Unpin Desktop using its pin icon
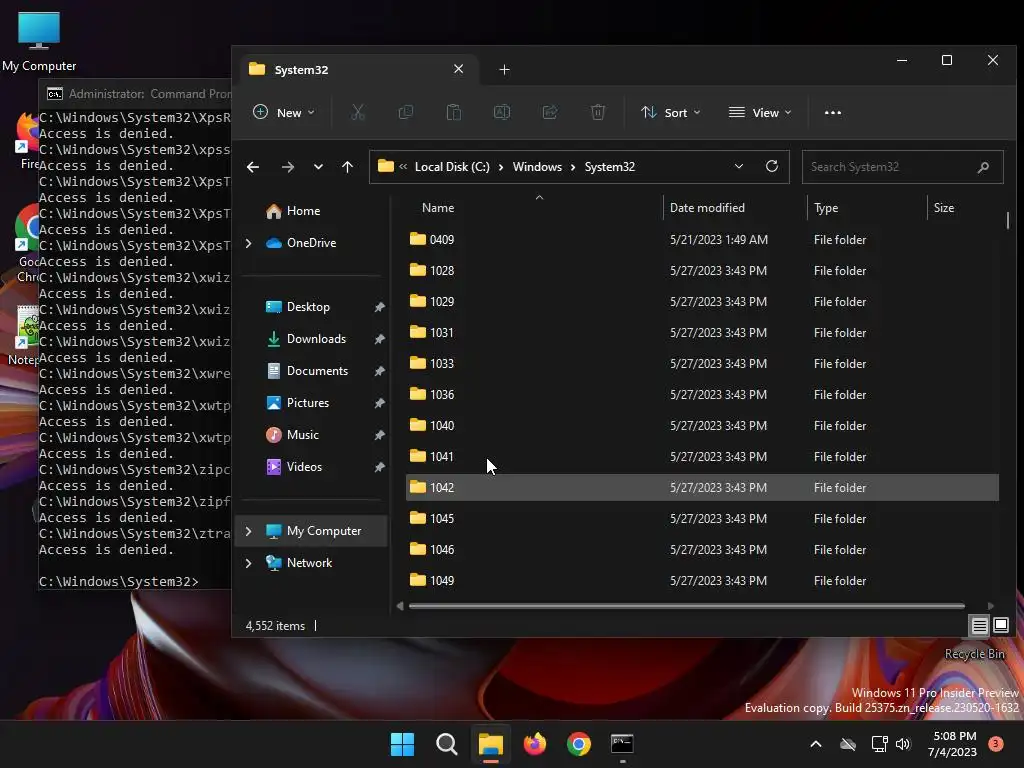This screenshot has height=768, width=1024. tap(379, 307)
